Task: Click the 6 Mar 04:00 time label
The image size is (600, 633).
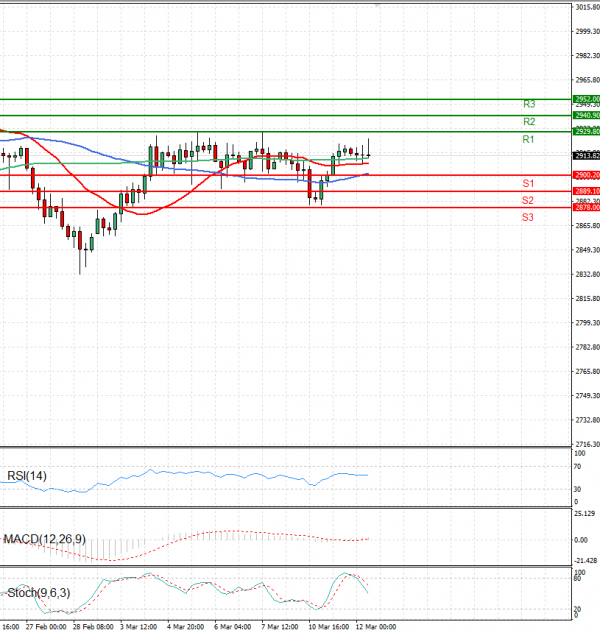Action: click(x=233, y=627)
